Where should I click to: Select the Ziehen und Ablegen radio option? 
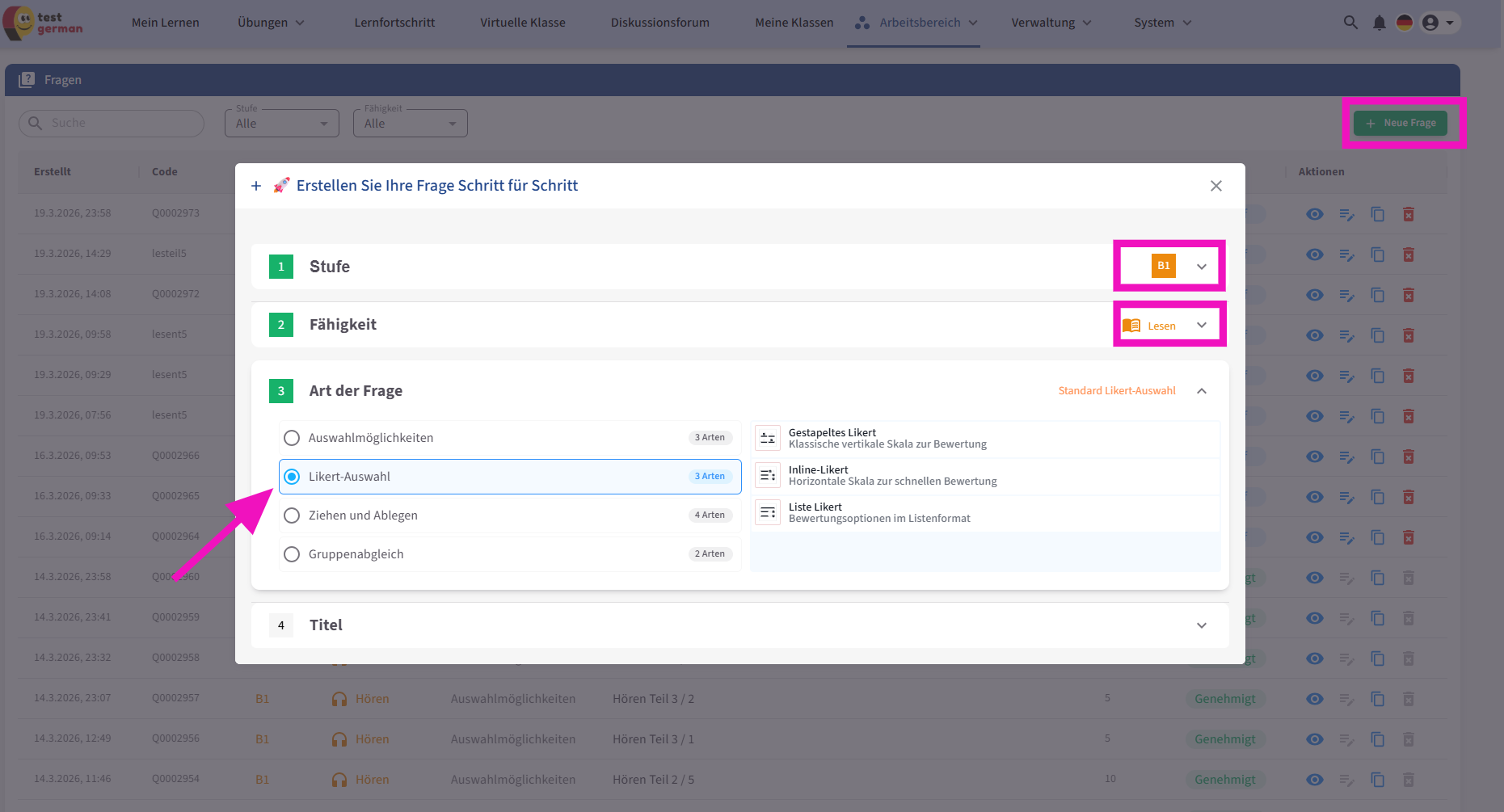pyautogui.click(x=292, y=515)
